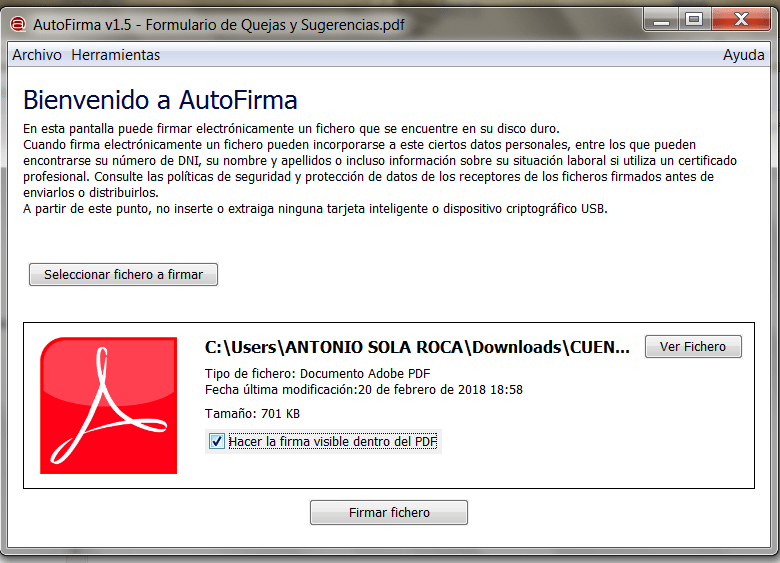Click the 'Tipo de fichero' line
The image size is (780, 563).
tap(305, 374)
